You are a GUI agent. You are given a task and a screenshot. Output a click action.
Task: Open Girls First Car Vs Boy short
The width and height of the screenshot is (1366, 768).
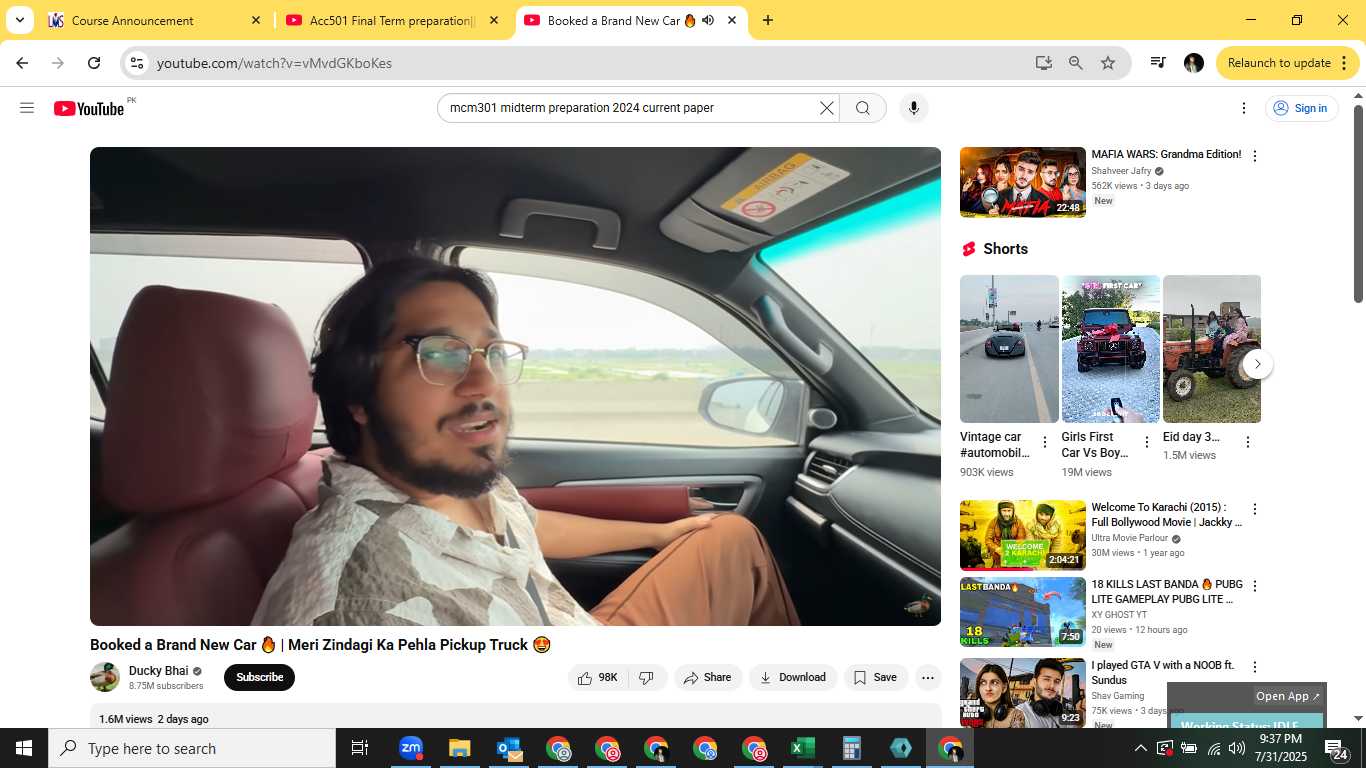[x=1111, y=349]
